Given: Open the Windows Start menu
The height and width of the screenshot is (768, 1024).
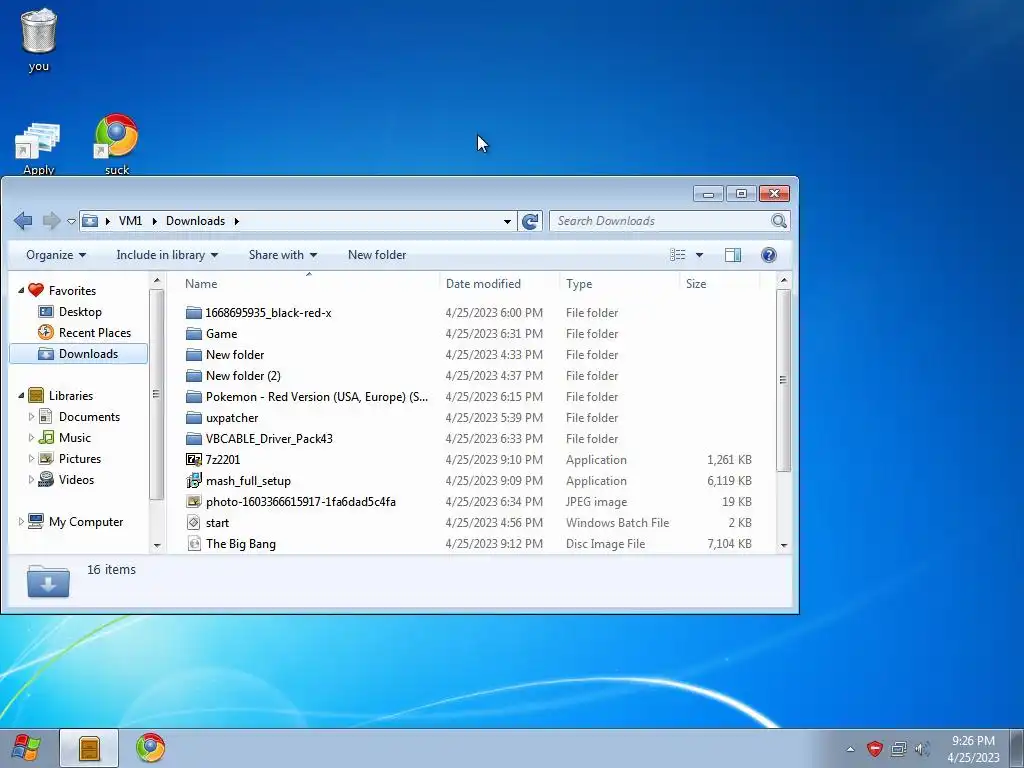Looking at the screenshot, I should [x=26, y=748].
